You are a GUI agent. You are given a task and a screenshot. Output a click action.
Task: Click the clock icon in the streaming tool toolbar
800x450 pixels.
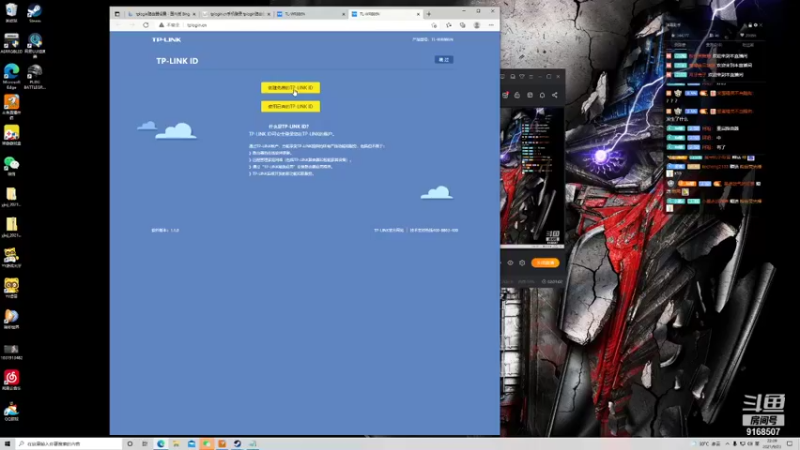click(530, 95)
